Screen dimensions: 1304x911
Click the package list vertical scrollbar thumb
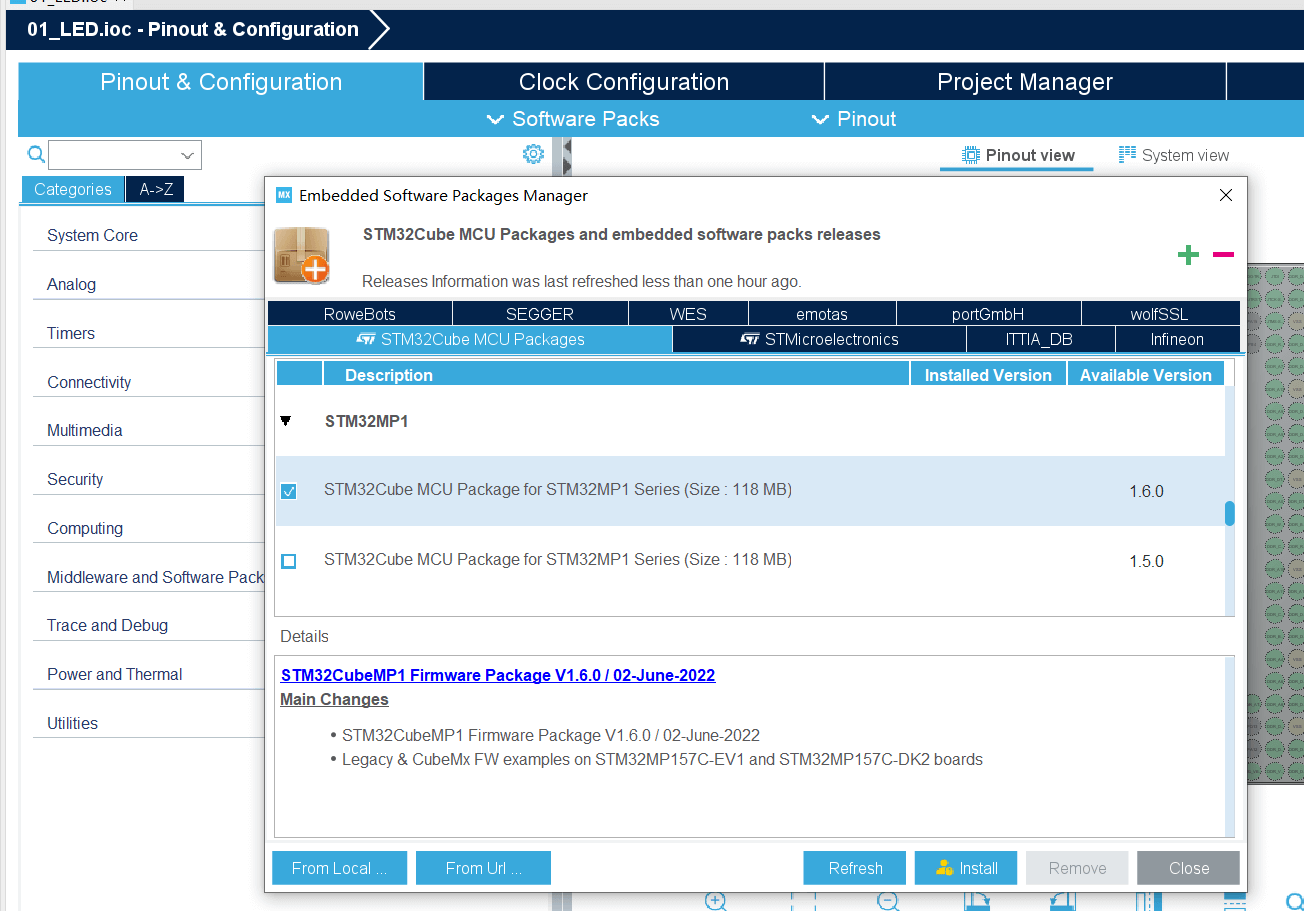1230,513
